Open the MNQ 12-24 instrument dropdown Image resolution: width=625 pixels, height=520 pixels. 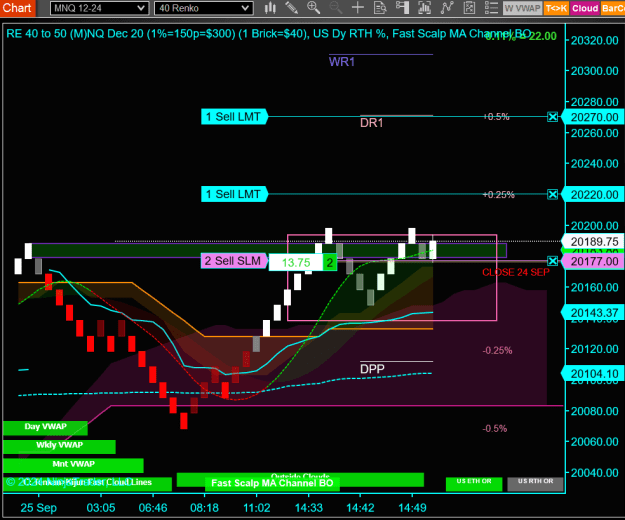pyautogui.click(x=99, y=8)
